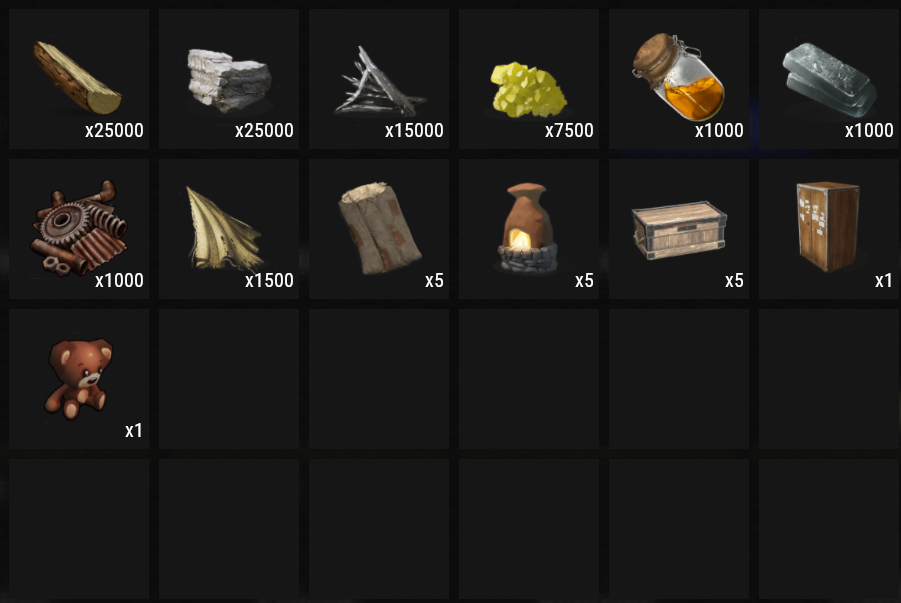Click the empty slot next to teddy bear

229,379
